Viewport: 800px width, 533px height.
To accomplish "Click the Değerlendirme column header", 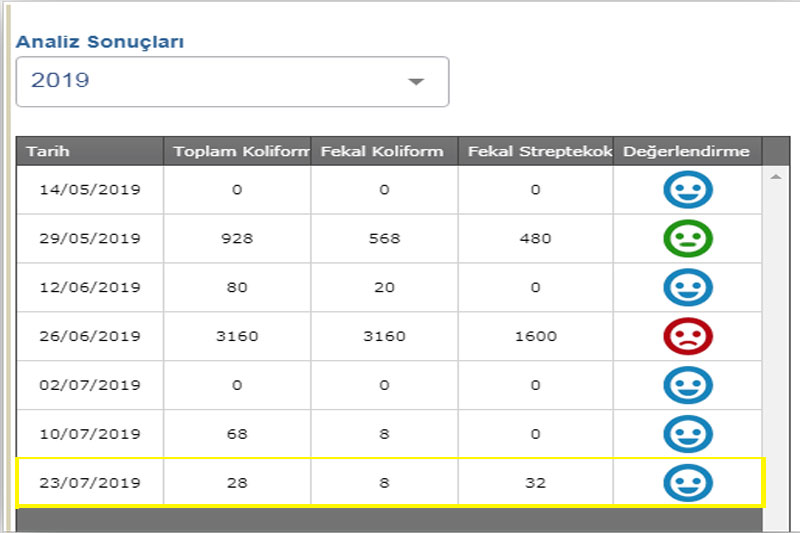I will click(688, 151).
